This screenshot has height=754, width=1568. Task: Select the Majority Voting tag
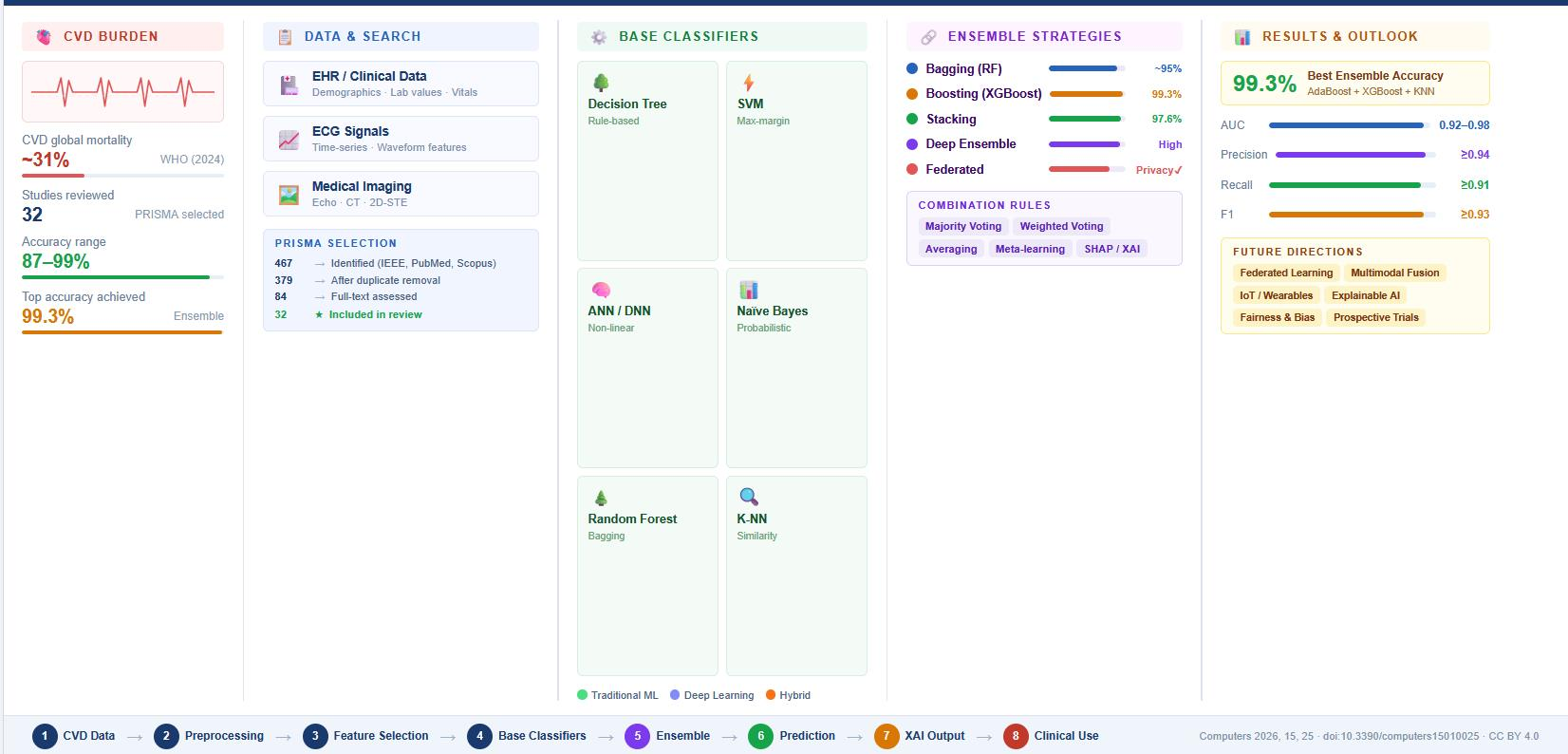pos(963,226)
